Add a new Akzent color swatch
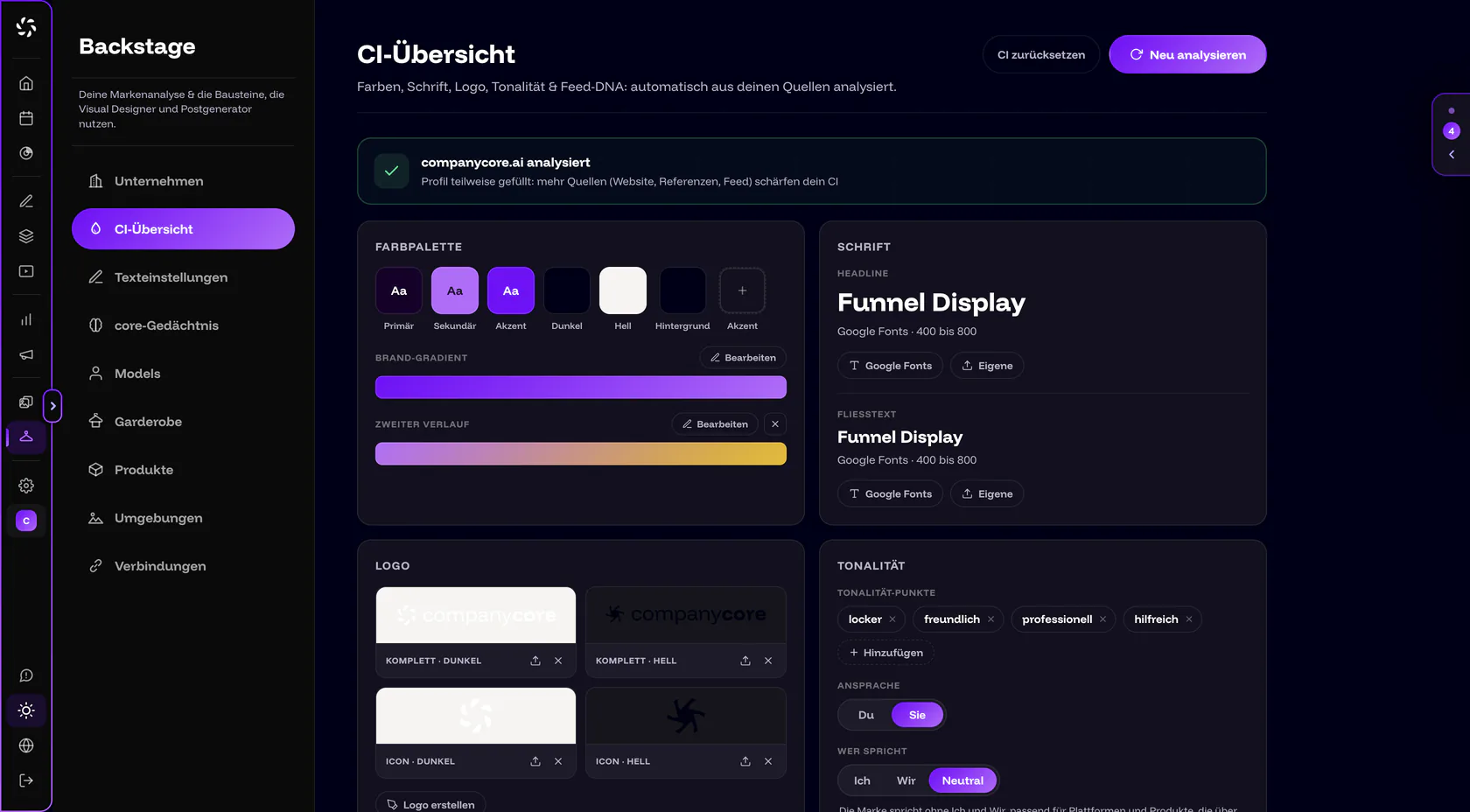The height and width of the screenshot is (812, 1470). tap(742, 290)
